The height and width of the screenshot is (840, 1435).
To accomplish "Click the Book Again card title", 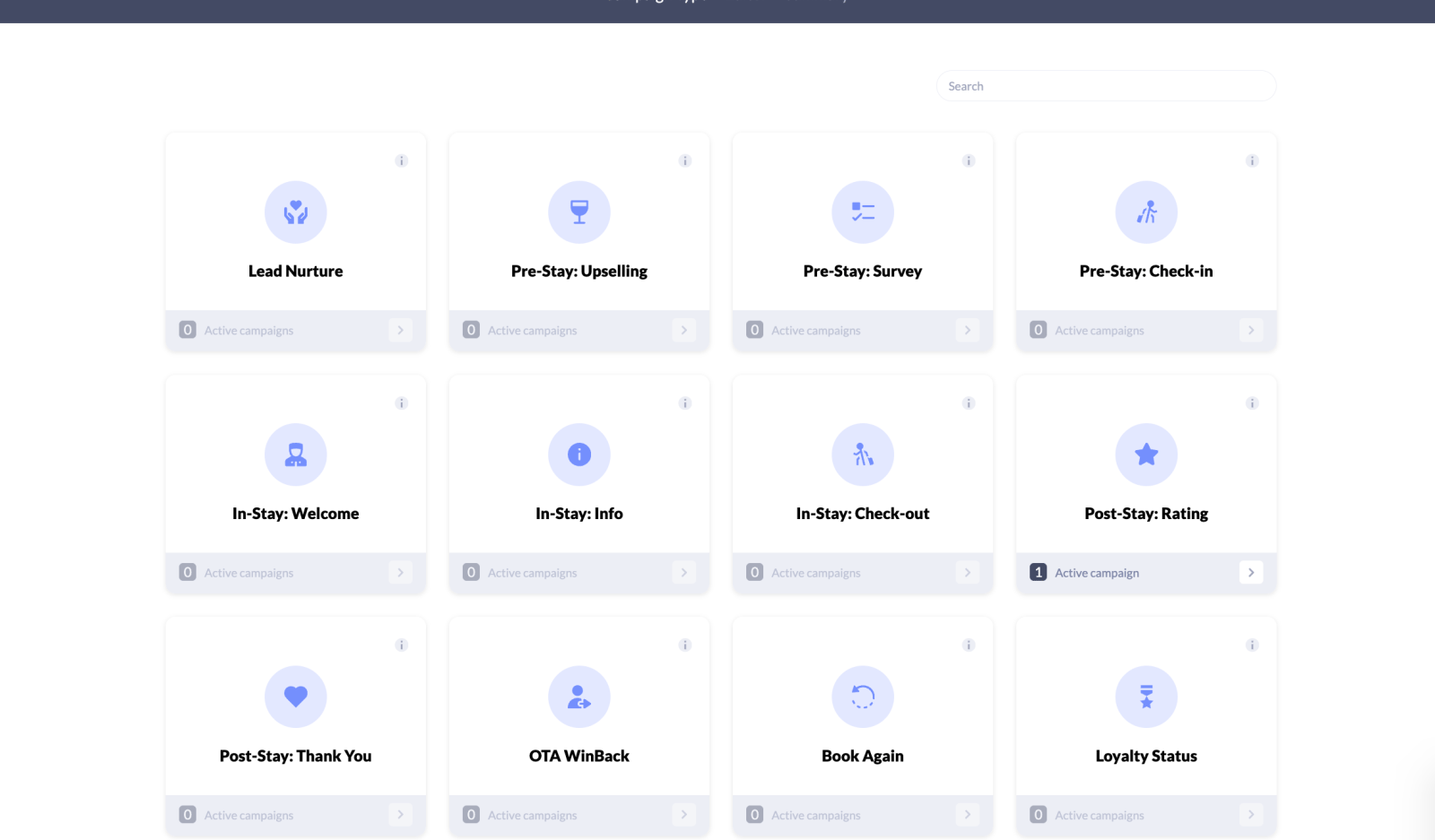I will pos(863,756).
